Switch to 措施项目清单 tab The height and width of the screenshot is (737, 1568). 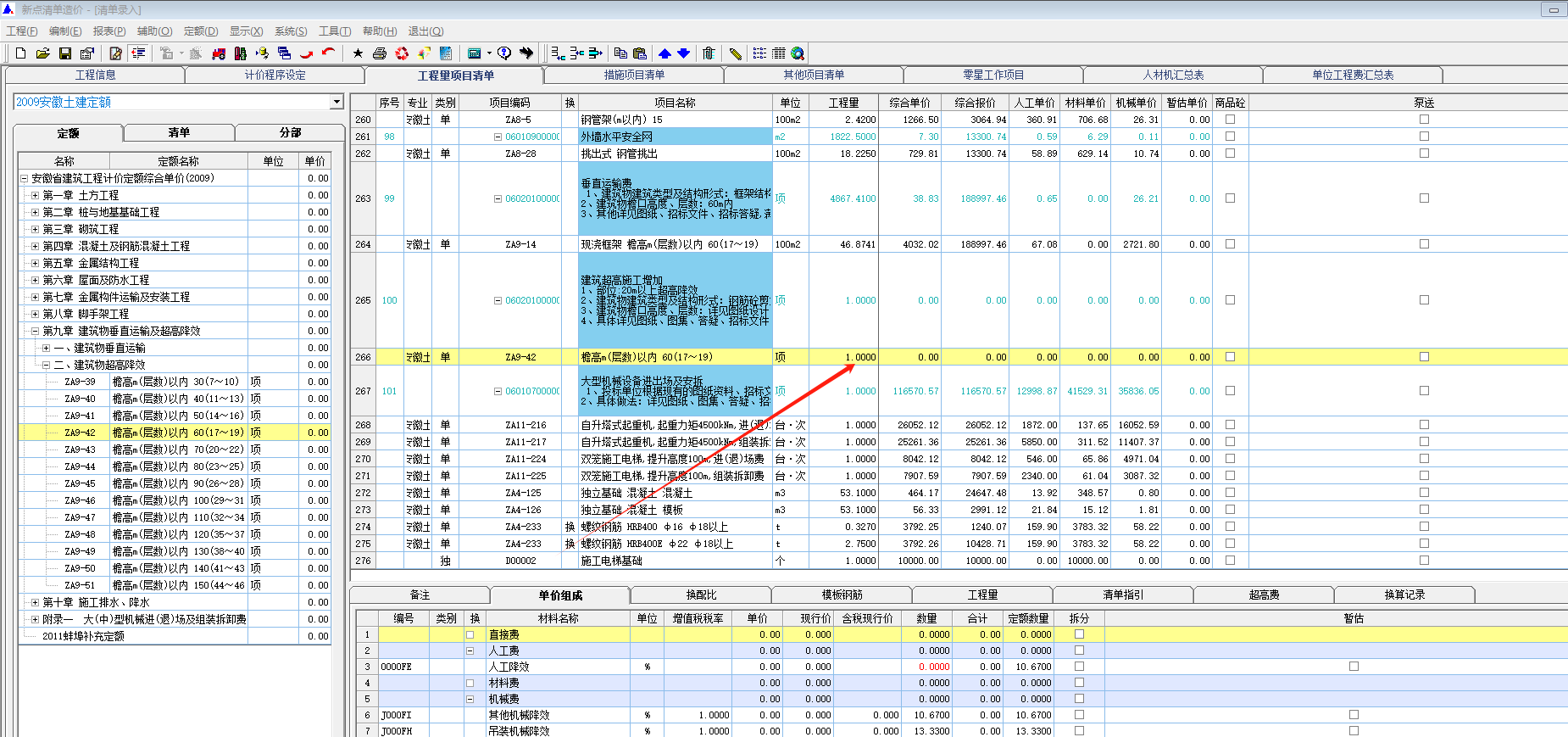(634, 75)
